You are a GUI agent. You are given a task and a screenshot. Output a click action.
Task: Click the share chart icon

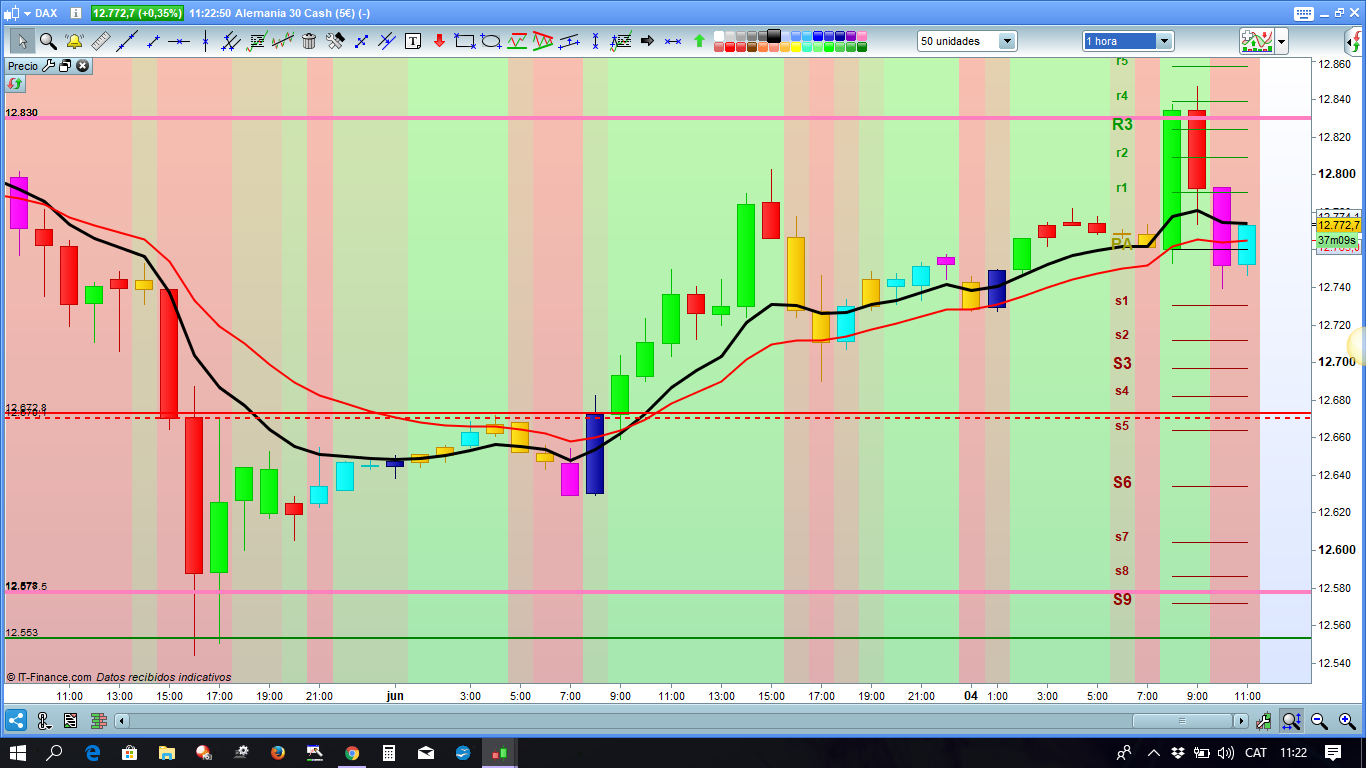(16, 720)
